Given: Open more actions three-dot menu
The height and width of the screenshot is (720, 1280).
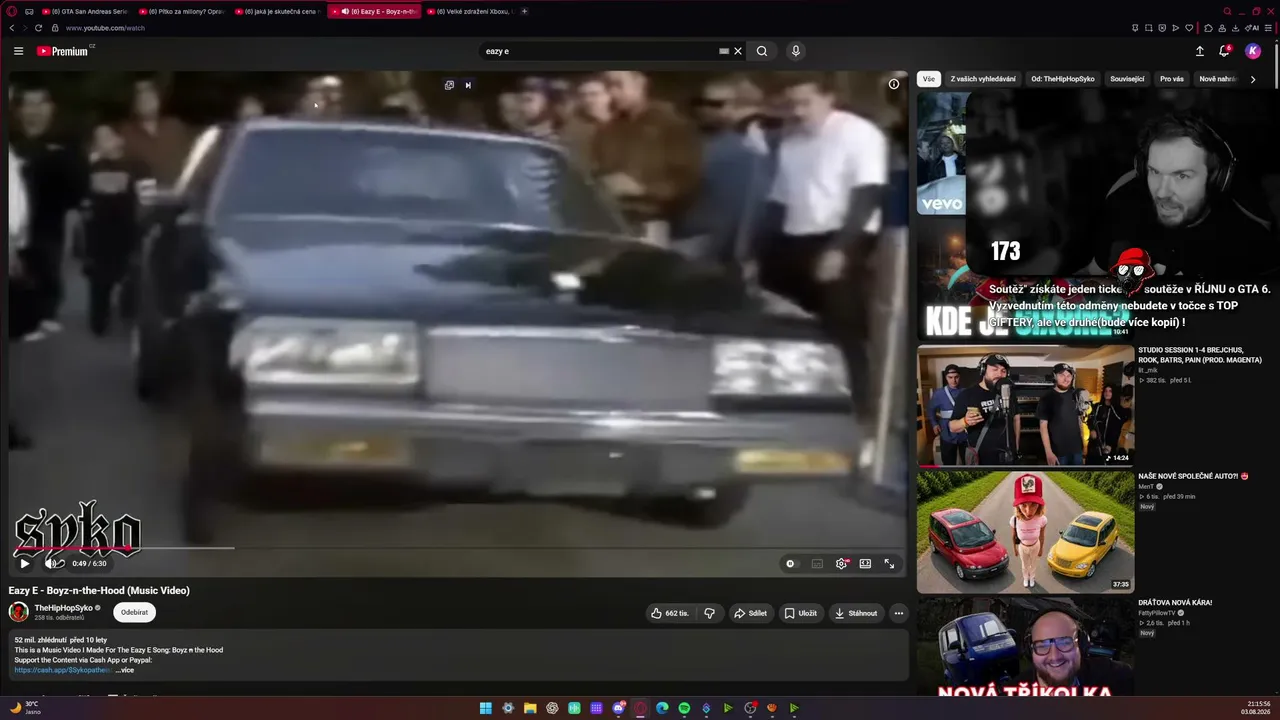Looking at the screenshot, I should click(899, 613).
